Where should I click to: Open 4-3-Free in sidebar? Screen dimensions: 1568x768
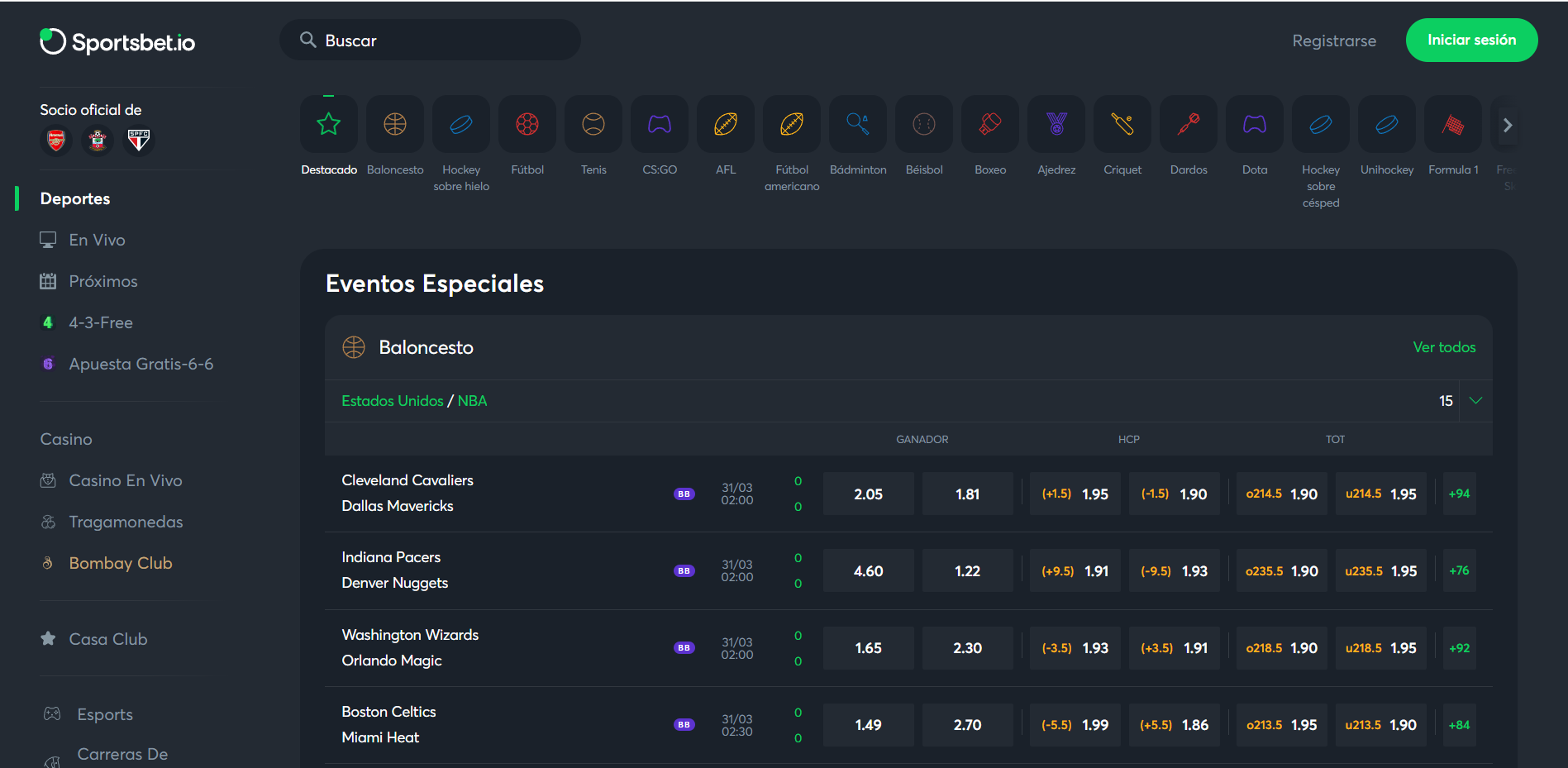click(87, 322)
